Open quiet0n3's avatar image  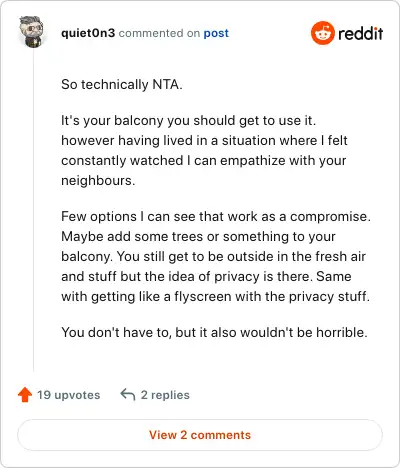tap(32, 32)
